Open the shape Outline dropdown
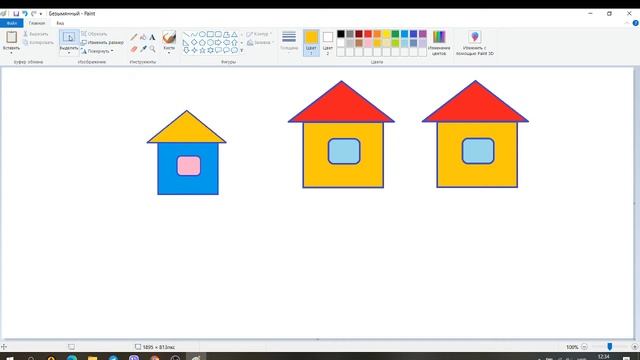Screen dimensions: 640x360 [x=259, y=34]
